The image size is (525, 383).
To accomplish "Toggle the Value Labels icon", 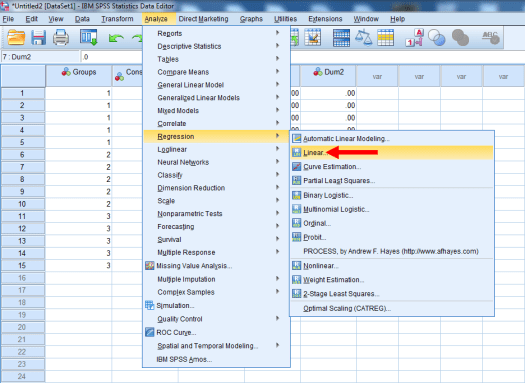I will pos(415,37).
